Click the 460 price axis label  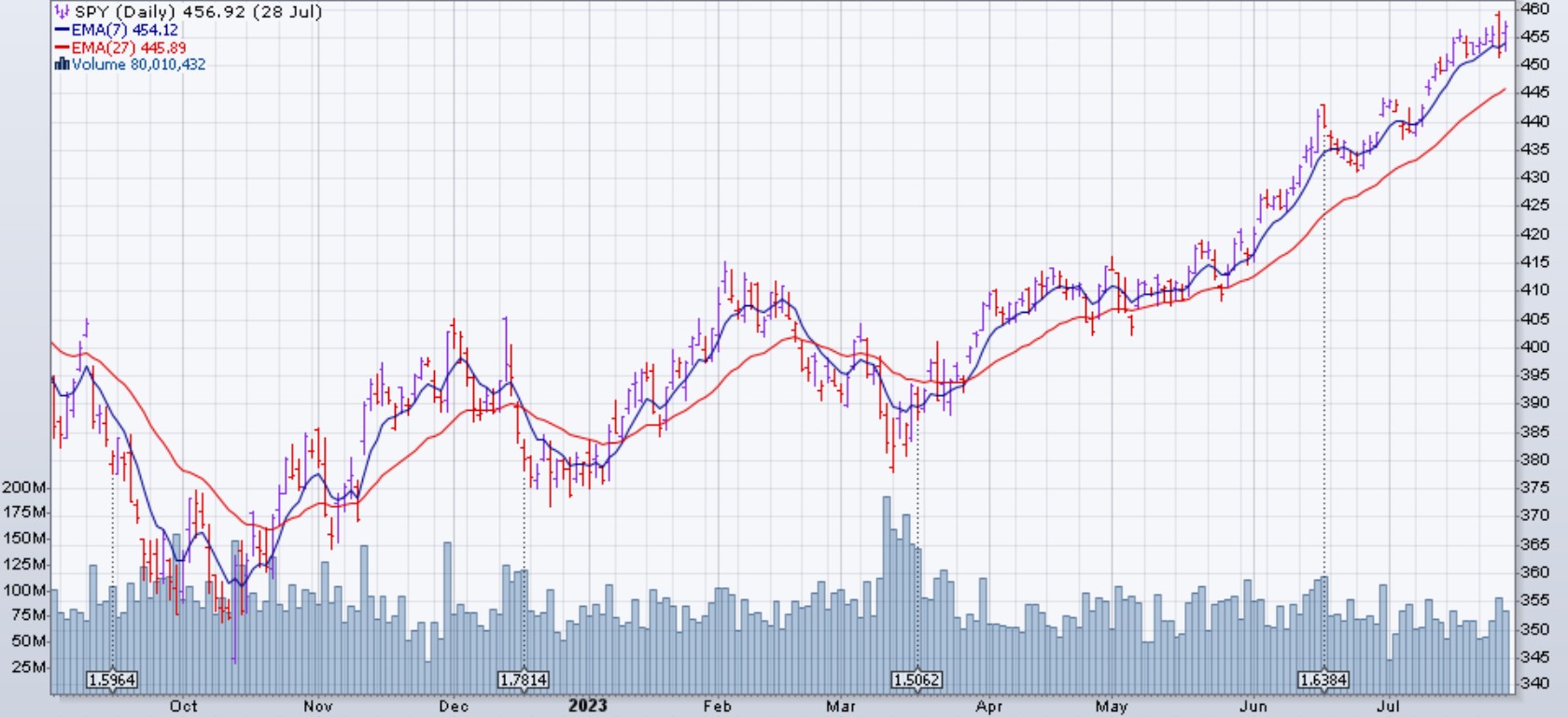click(x=1535, y=9)
